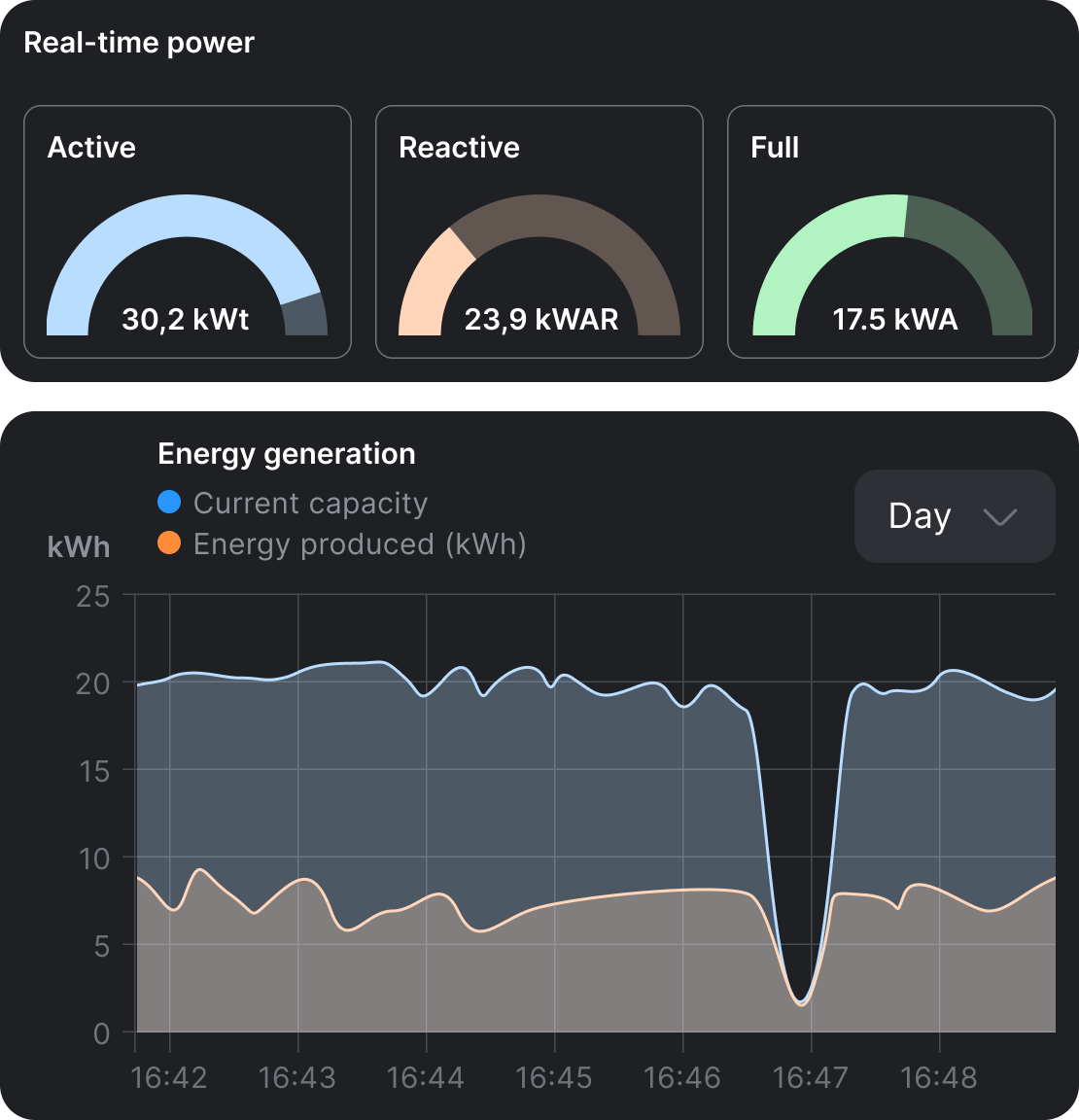Toggle the Current capacity legend label

coord(310,503)
